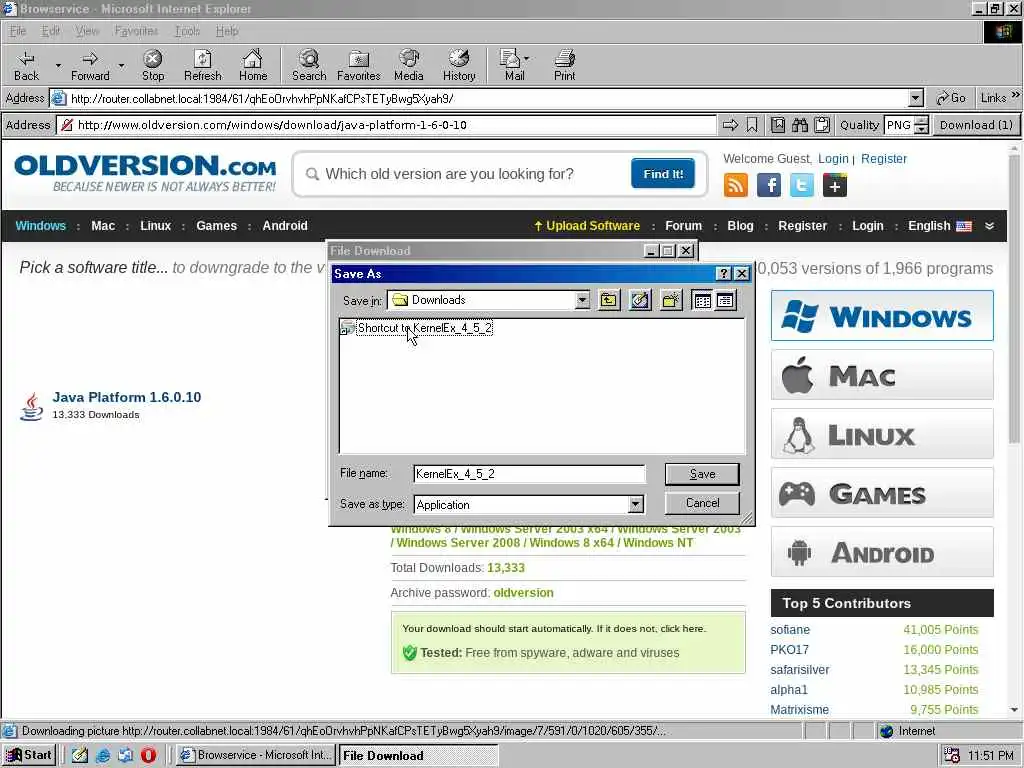The image size is (1024, 768).
Task: Click the Stop toolbar icon
Action: coord(153,65)
